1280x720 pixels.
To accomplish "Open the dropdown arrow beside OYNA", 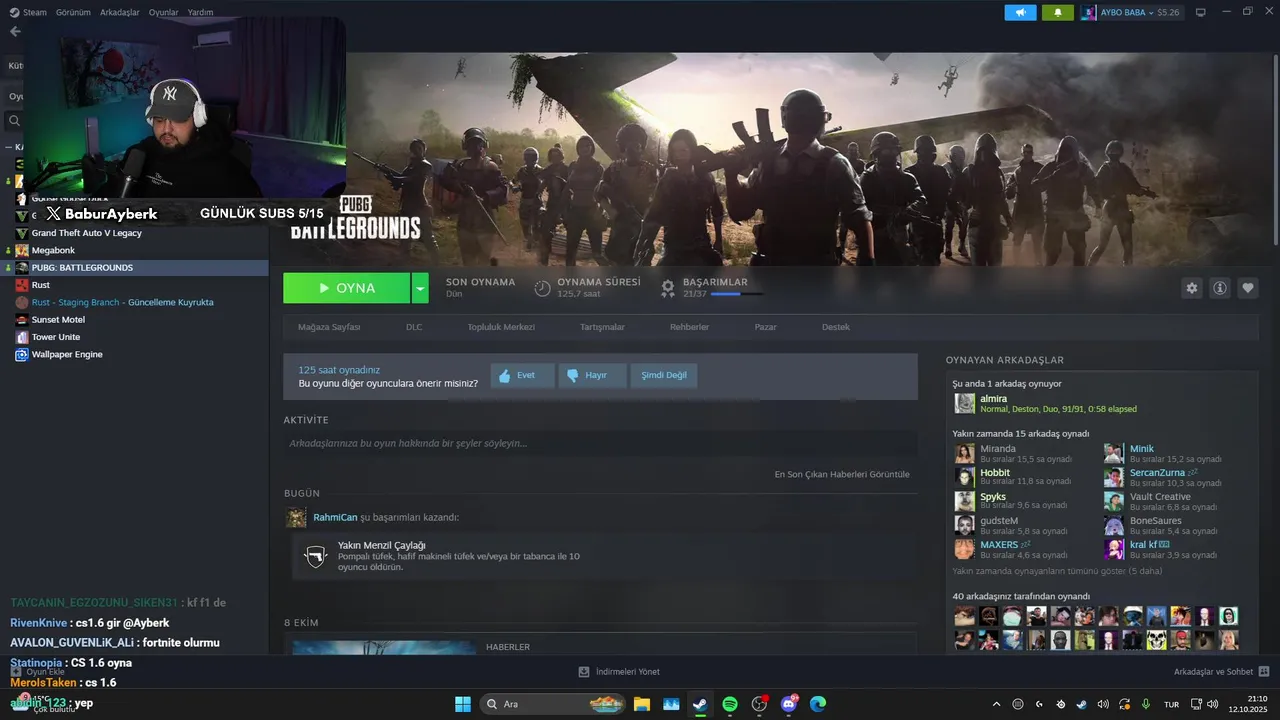I will pos(420,288).
